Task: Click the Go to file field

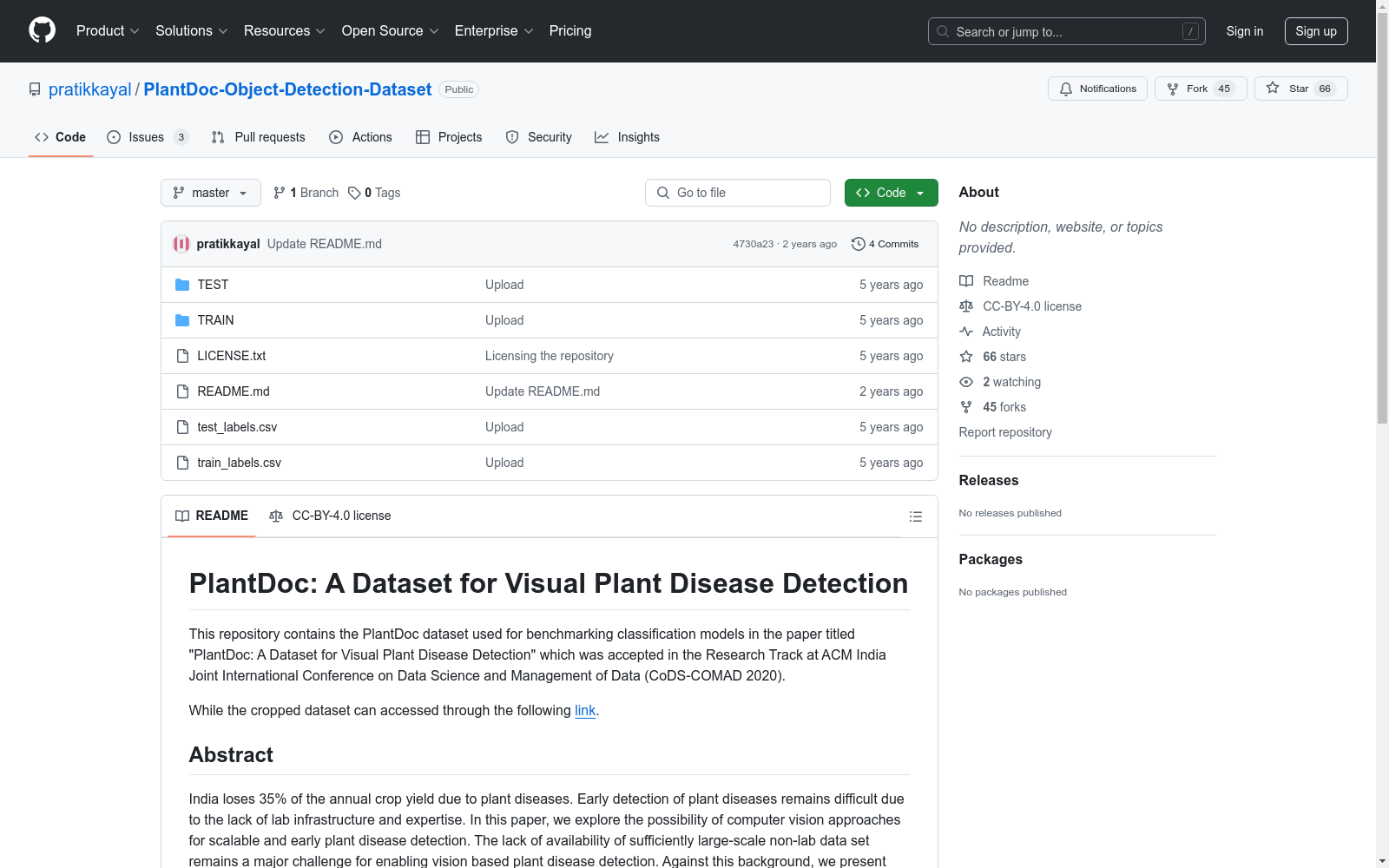Action: (738, 193)
